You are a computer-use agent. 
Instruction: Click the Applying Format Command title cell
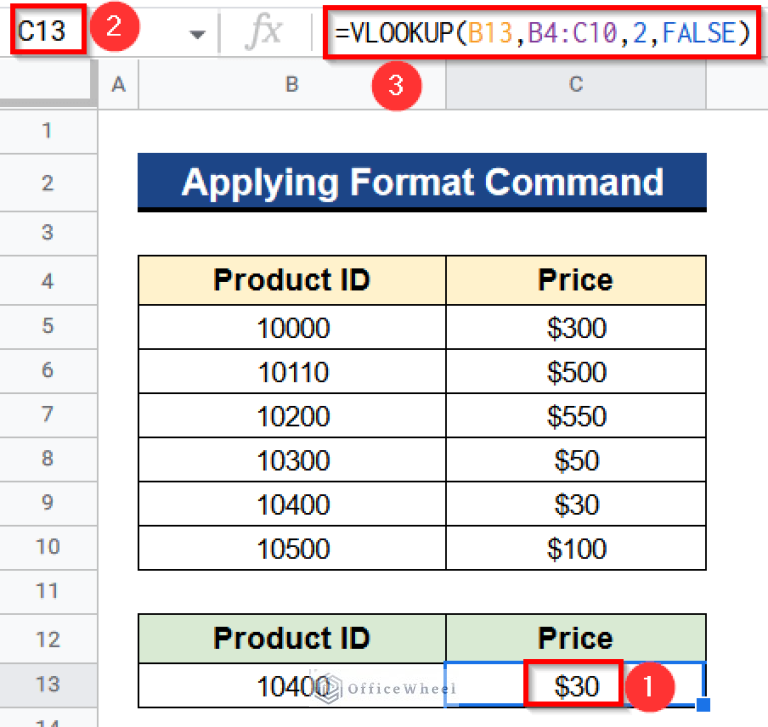(x=422, y=182)
